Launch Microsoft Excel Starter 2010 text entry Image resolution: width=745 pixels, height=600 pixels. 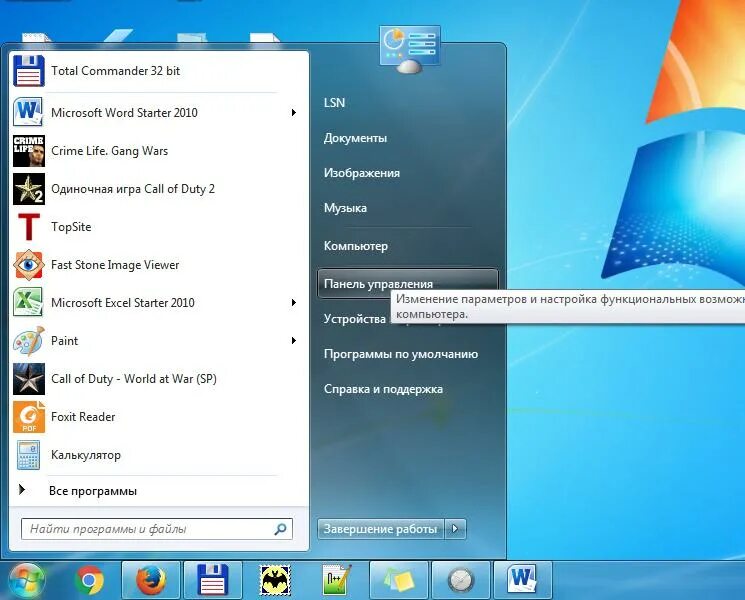point(123,303)
